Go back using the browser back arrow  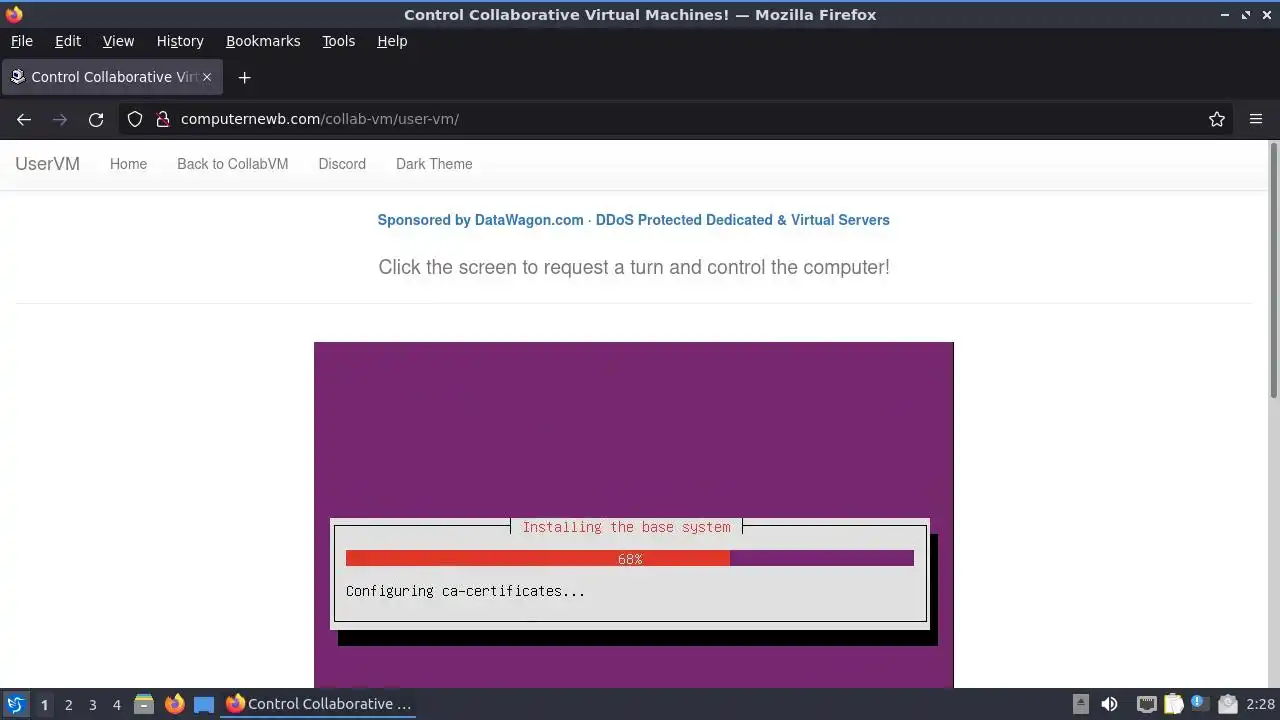24,119
